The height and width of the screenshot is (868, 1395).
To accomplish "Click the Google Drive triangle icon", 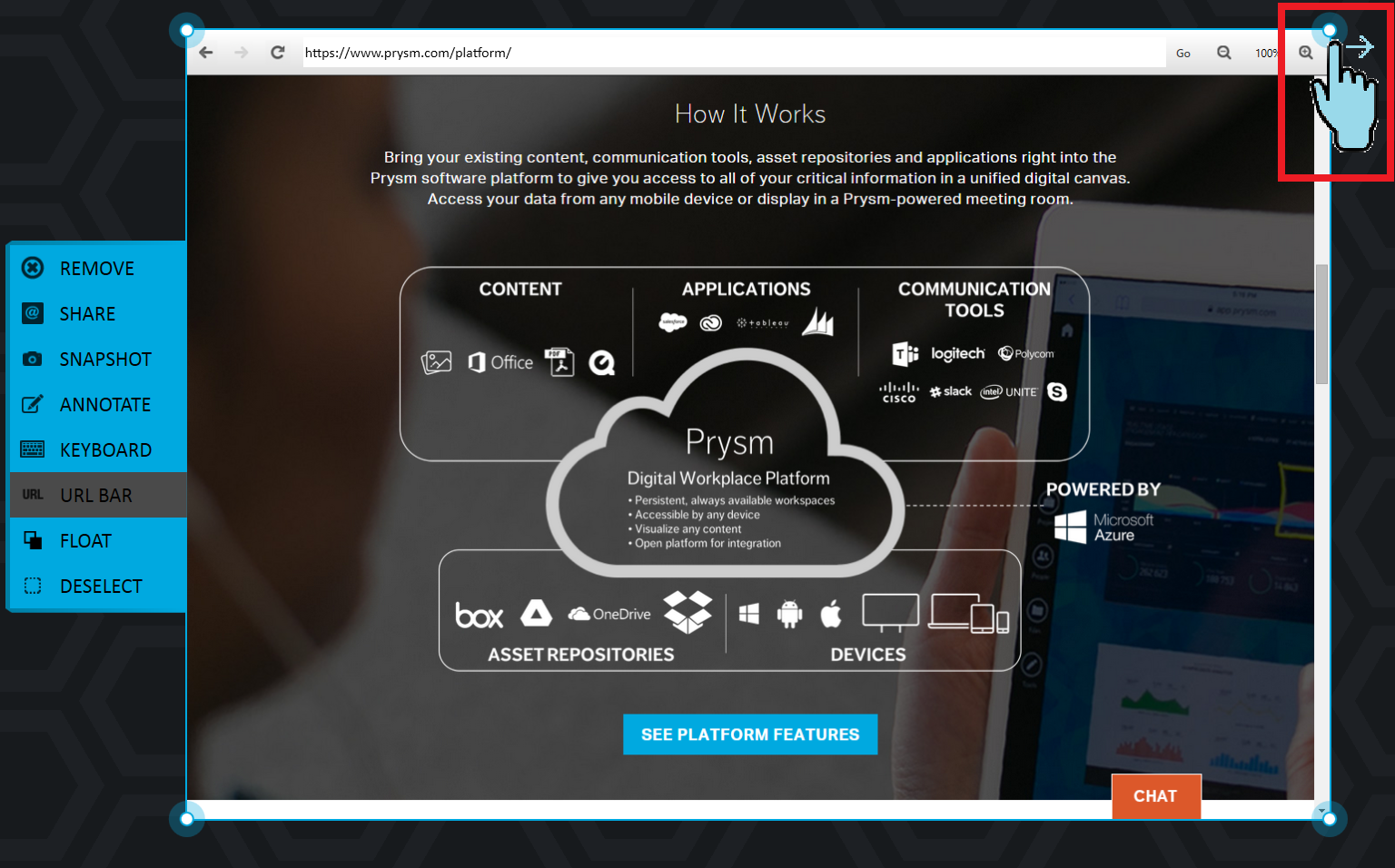I will click(536, 614).
